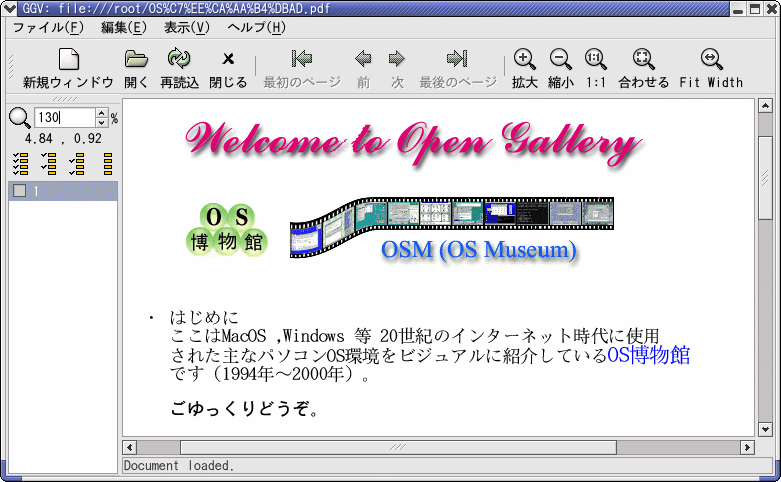Screen dimensions: 781x482
Task: Open the window menu icon in title bar
Action: [x=9, y=8]
